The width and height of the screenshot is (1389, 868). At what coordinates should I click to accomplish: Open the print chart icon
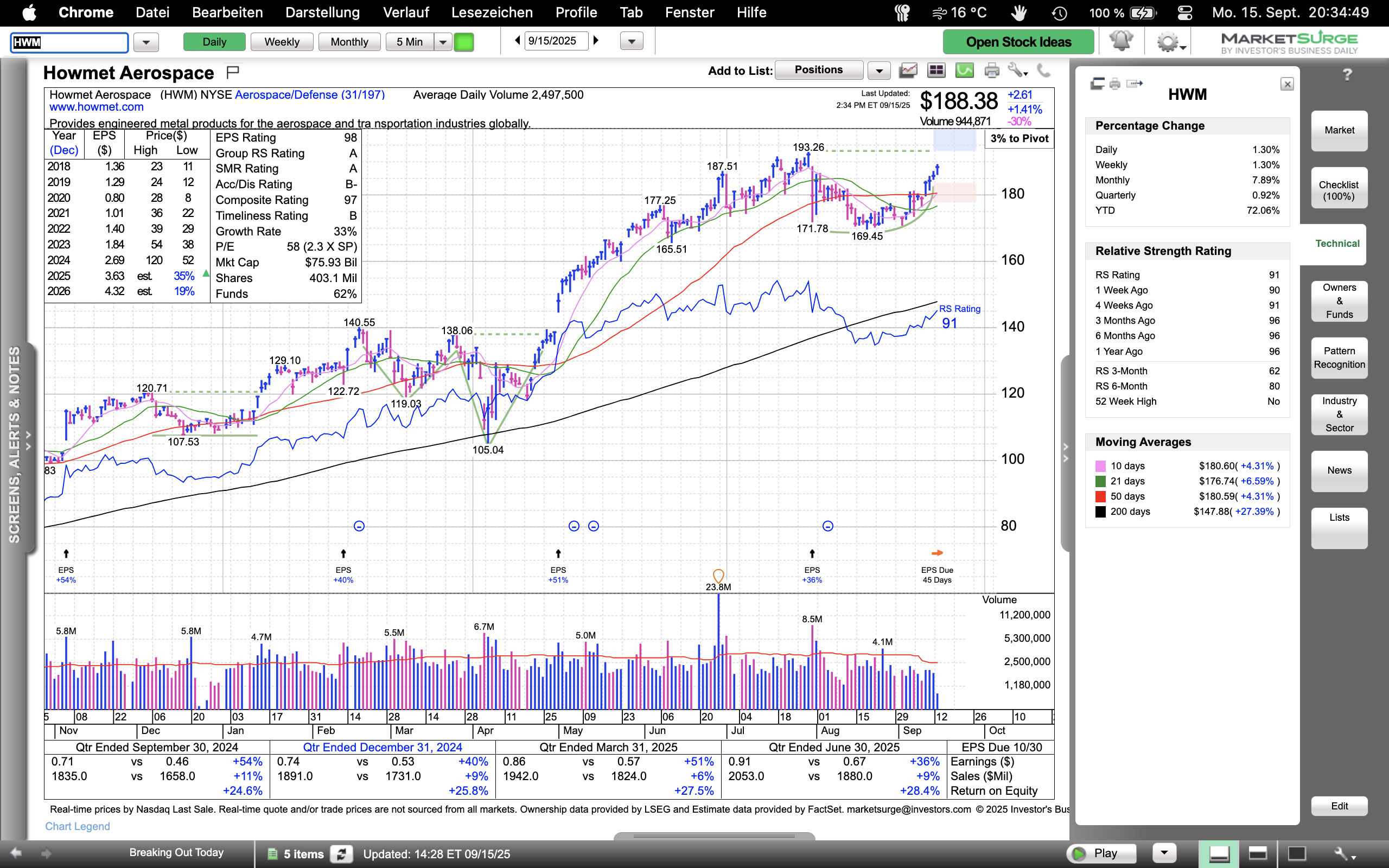[x=992, y=71]
